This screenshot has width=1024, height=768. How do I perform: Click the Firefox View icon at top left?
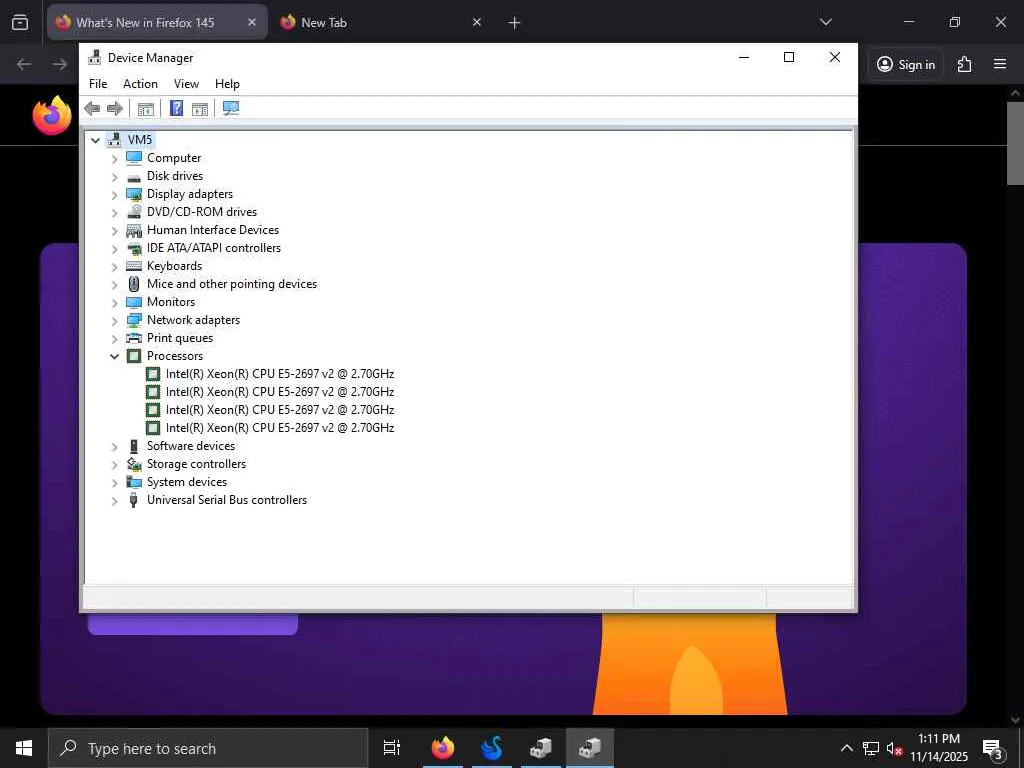click(x=20, y=22)
